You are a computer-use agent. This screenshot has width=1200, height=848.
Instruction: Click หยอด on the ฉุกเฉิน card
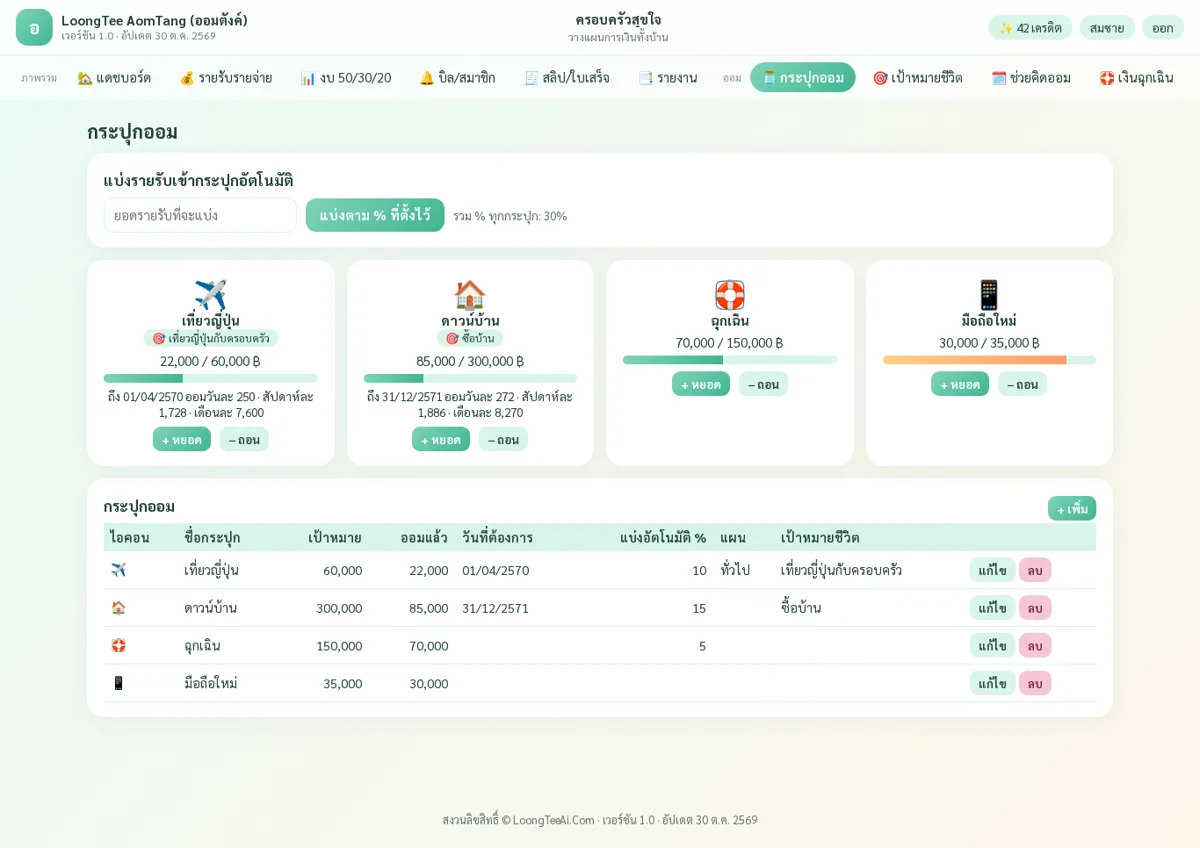click(x=701, y=384)
